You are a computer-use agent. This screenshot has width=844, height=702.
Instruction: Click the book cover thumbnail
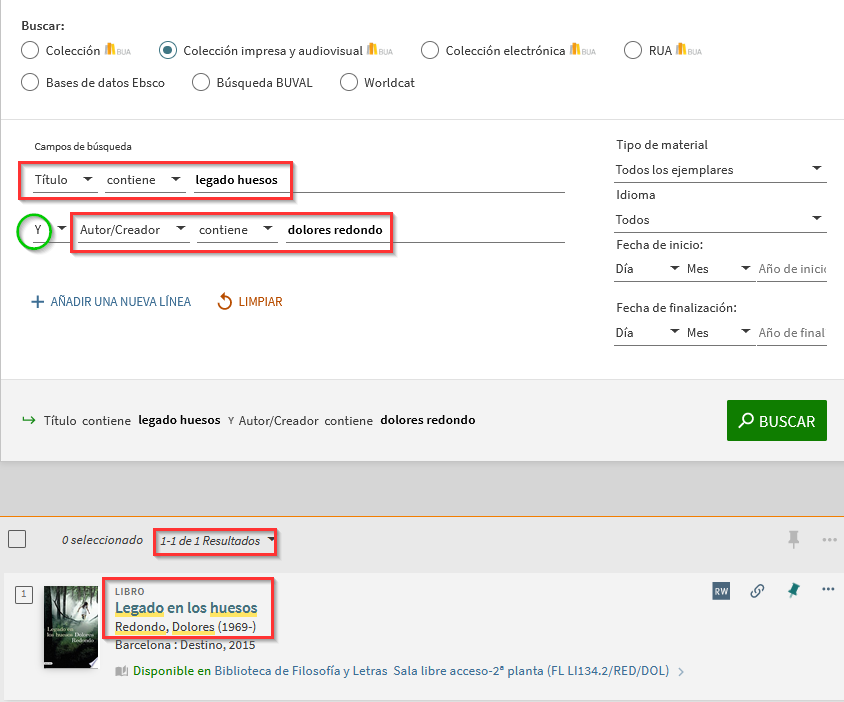[71, 626]
